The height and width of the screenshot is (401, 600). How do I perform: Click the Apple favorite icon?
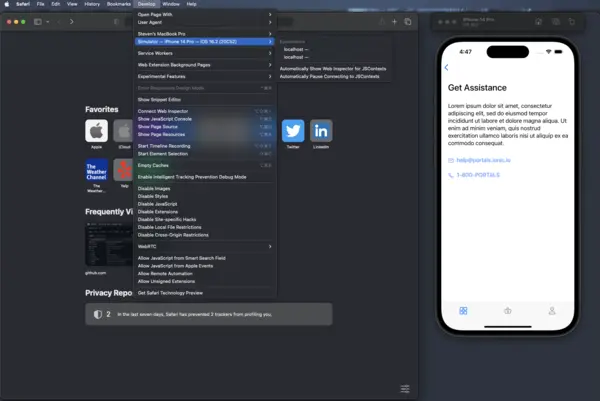pos(96,131)
